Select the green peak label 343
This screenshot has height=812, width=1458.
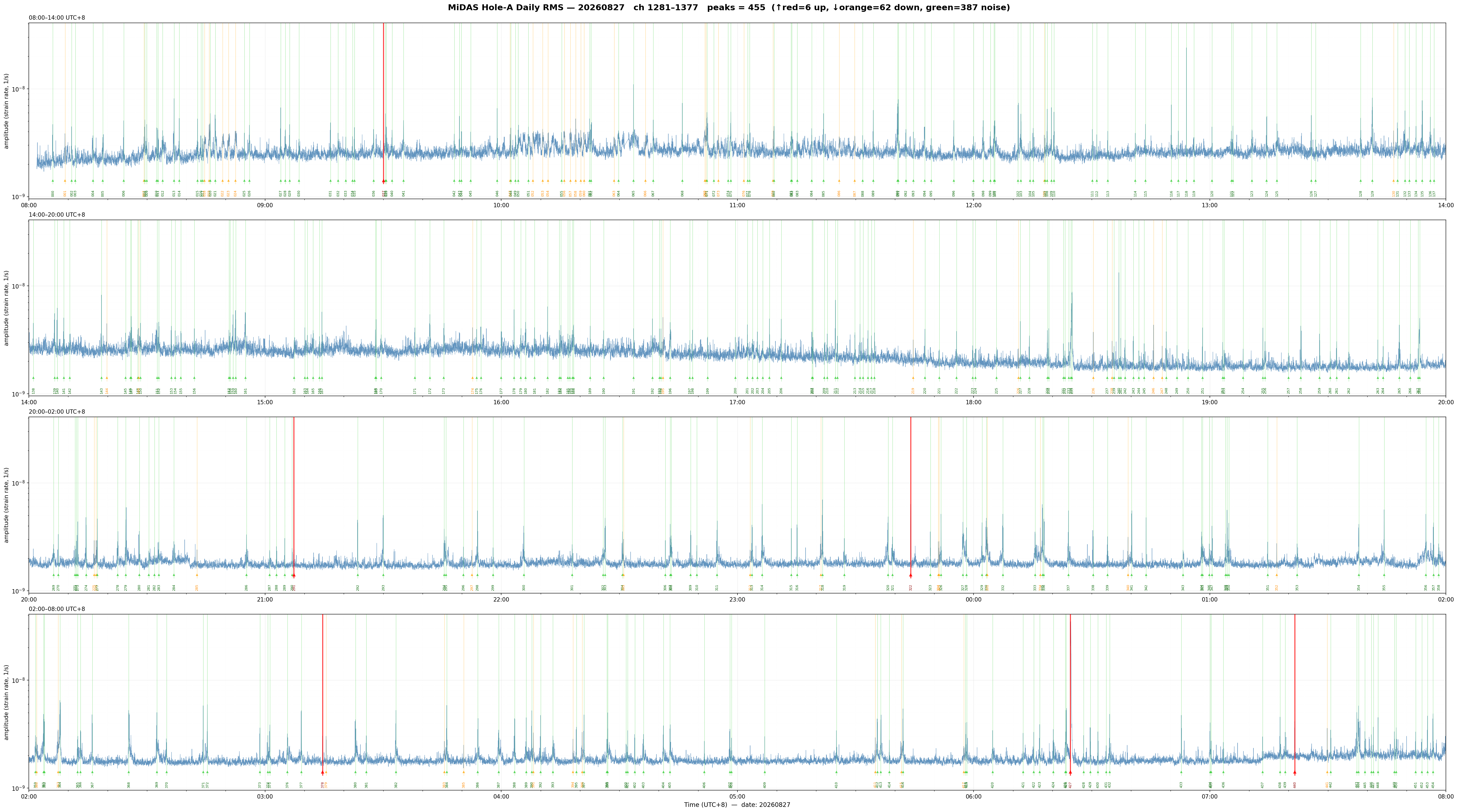(1183, 588)
